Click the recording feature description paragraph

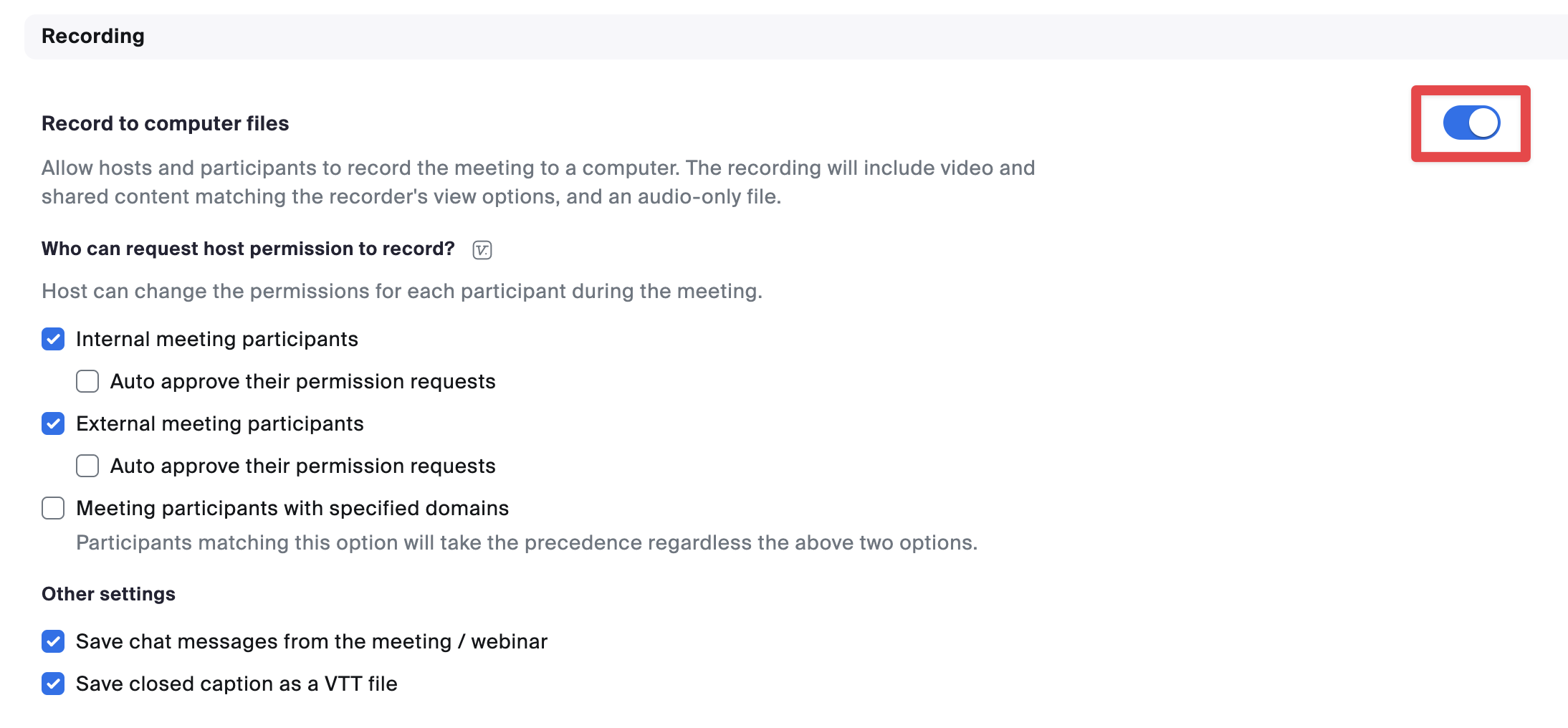[537, 181]
